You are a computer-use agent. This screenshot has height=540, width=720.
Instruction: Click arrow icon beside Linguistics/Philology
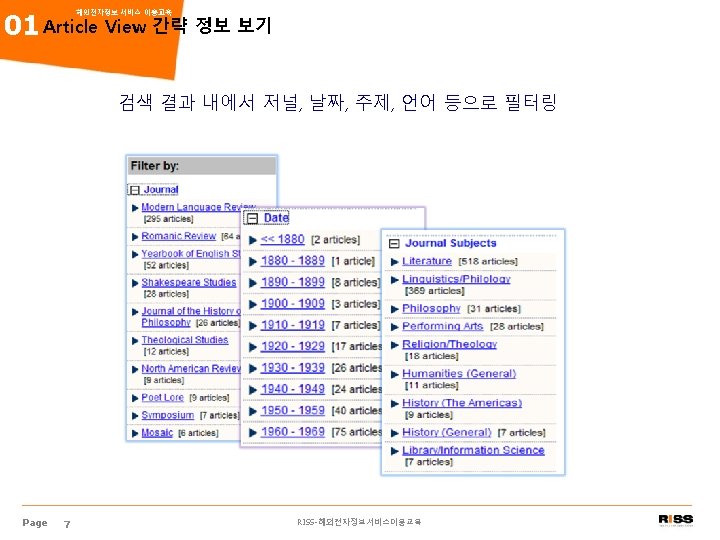pyautogui.click(x=394, y=280)
